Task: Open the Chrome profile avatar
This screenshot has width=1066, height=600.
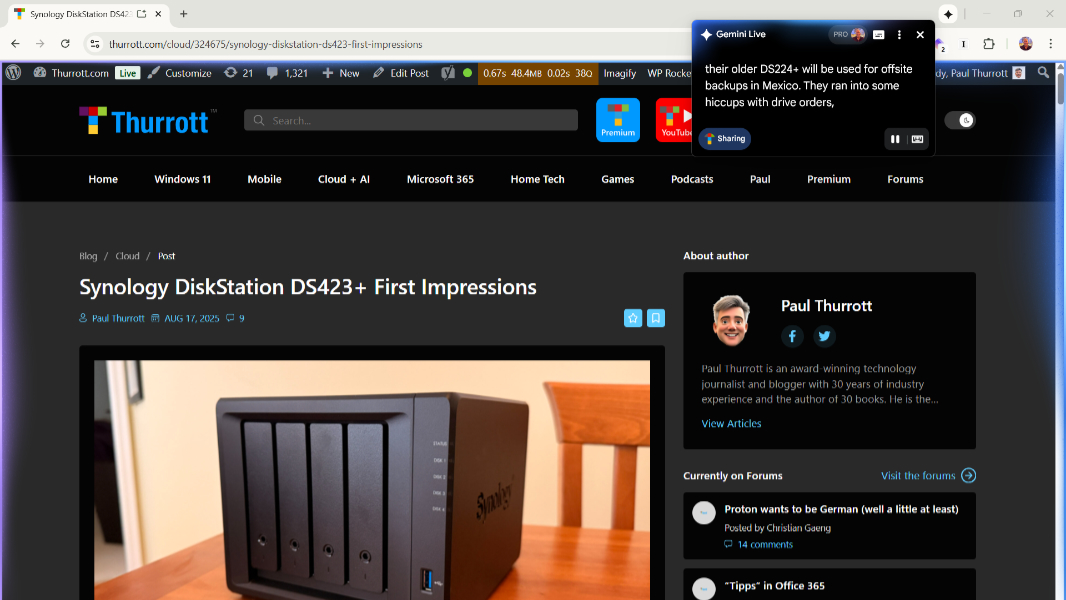Action: click(x=1025, y=44)
